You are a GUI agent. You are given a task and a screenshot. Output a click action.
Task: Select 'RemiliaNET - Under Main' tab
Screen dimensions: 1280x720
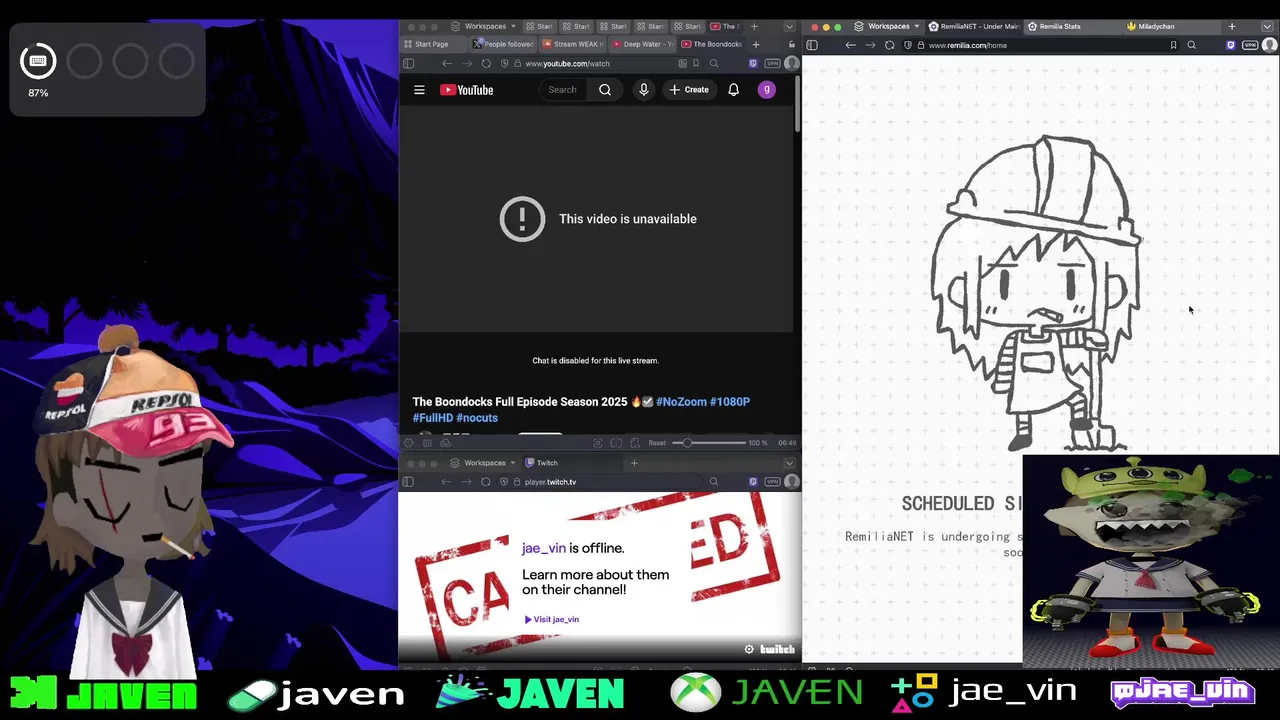973,26
